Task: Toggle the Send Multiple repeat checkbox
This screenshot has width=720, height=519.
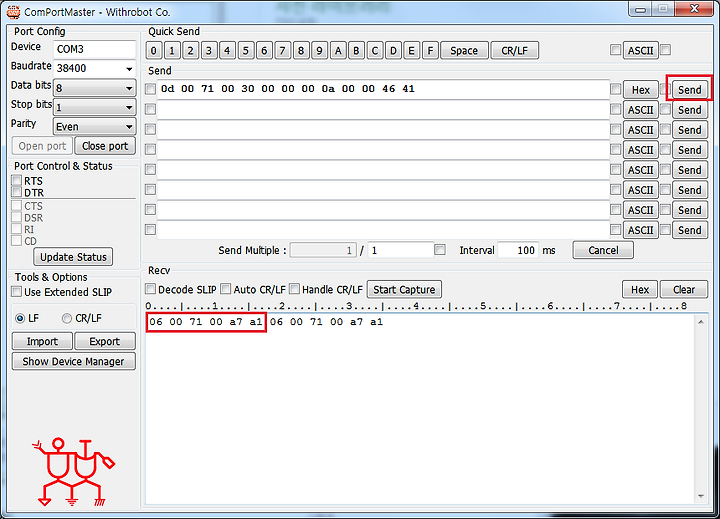Action: tap(440, 250)
